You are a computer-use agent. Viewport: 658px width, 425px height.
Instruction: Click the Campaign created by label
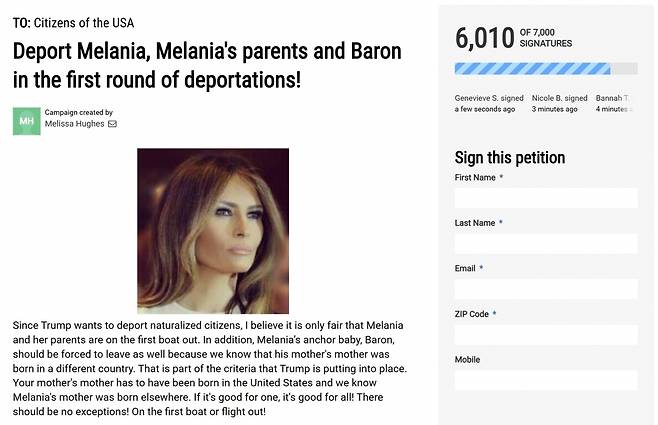79,113
